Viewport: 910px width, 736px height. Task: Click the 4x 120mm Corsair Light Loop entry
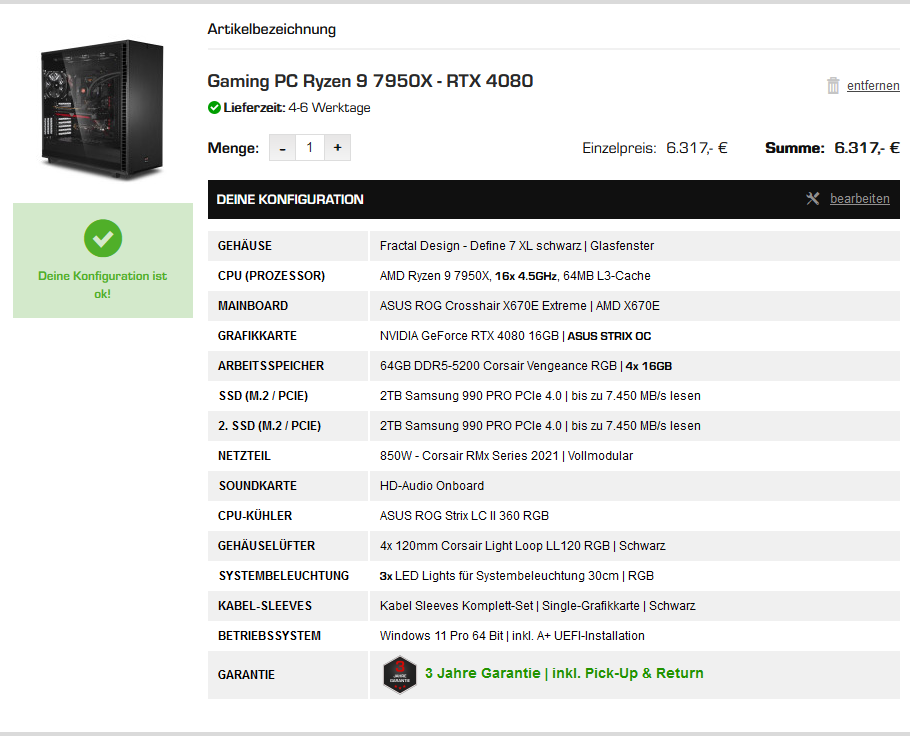click(522, 546)
